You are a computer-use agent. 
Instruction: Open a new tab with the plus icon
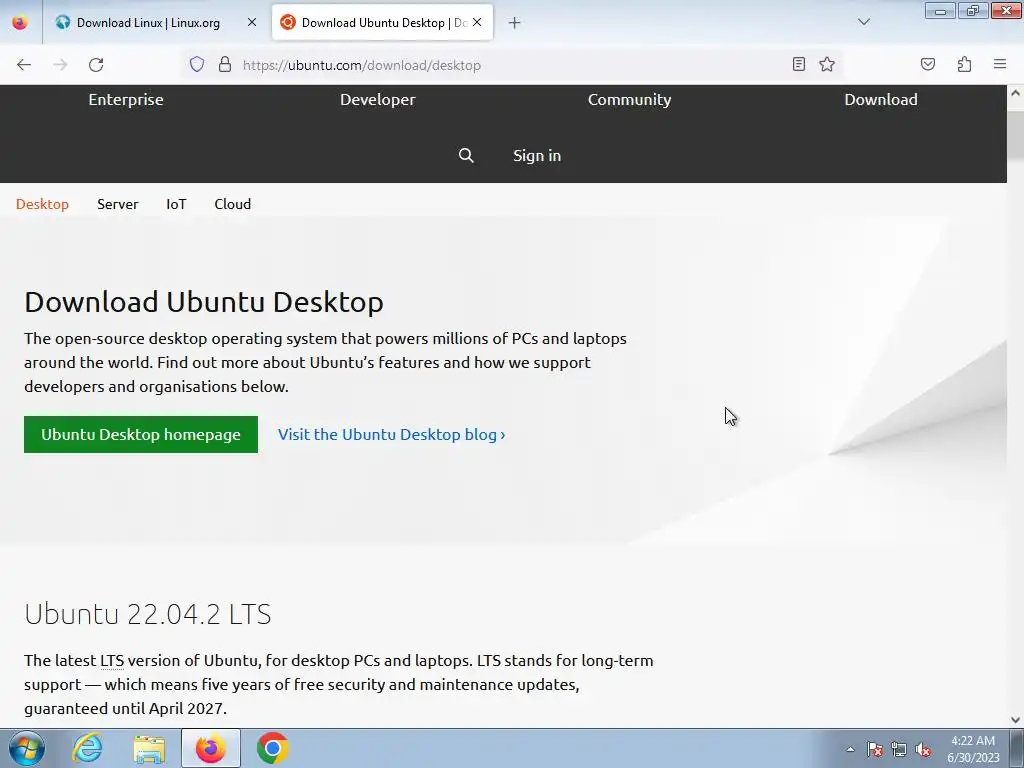[x=515, y=23]
